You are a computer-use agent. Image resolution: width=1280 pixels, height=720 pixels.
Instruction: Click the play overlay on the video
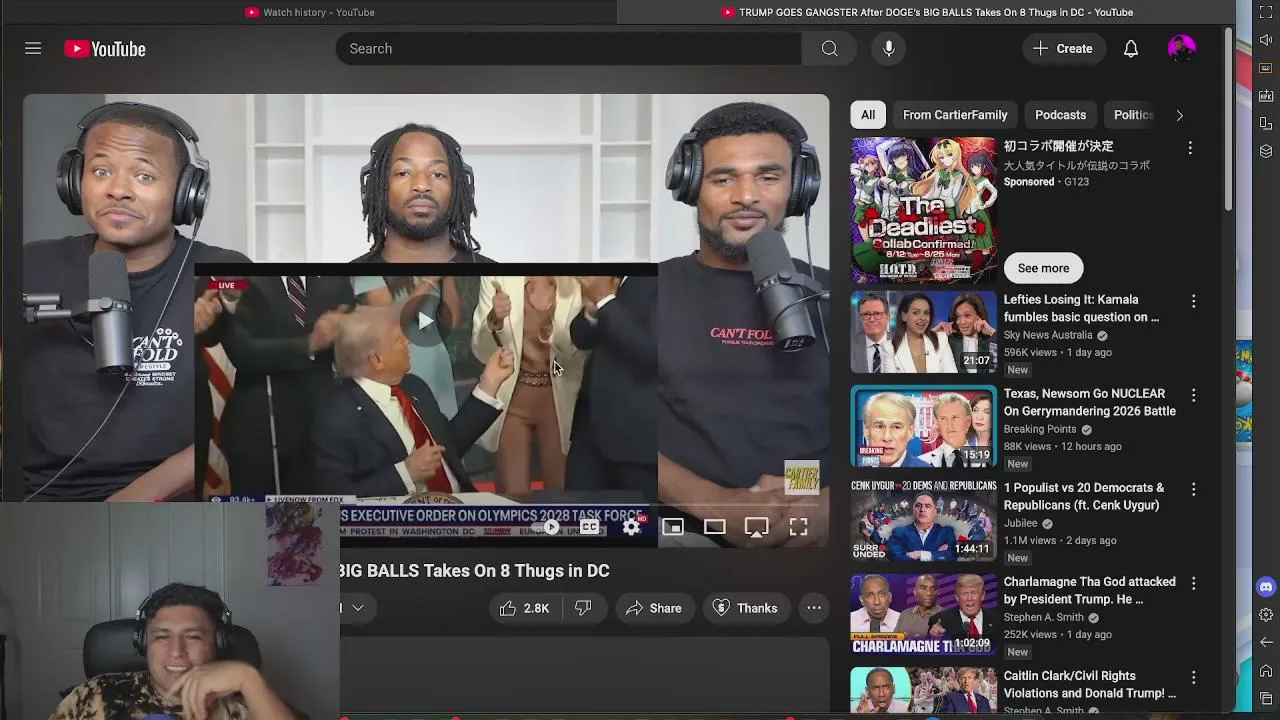425,321
